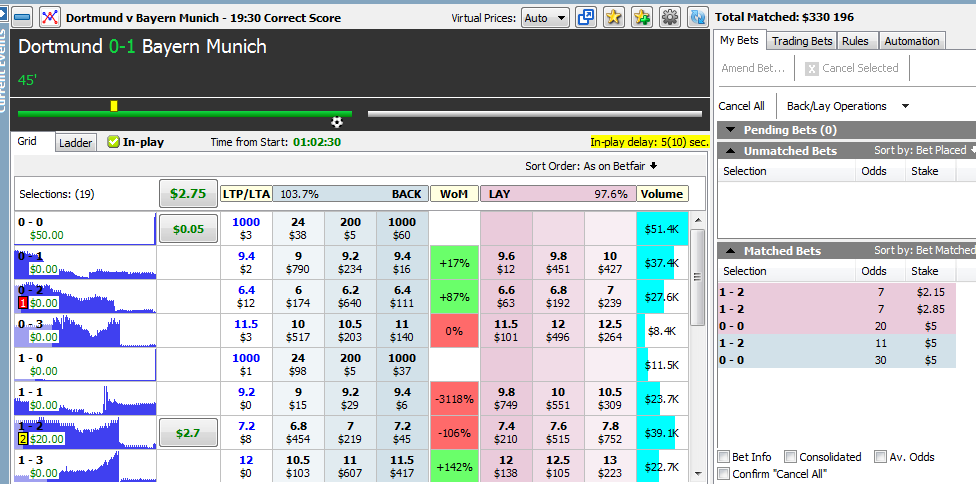Image resolution: width=976 pixels, height=484 pixels.
Task: Click the +87% WoM cell for 0 - 2
Action: click(x=454, y=297)
